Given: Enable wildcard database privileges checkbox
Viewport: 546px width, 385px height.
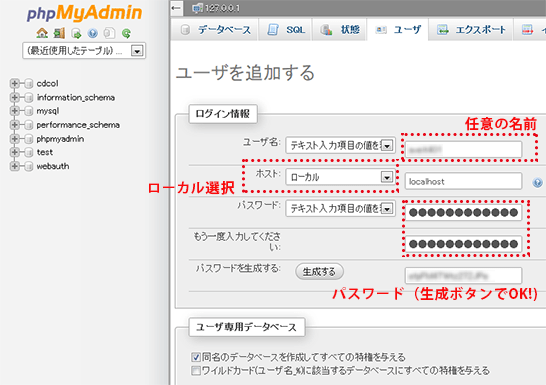Looking at the screenshot, I should [196, 371].
